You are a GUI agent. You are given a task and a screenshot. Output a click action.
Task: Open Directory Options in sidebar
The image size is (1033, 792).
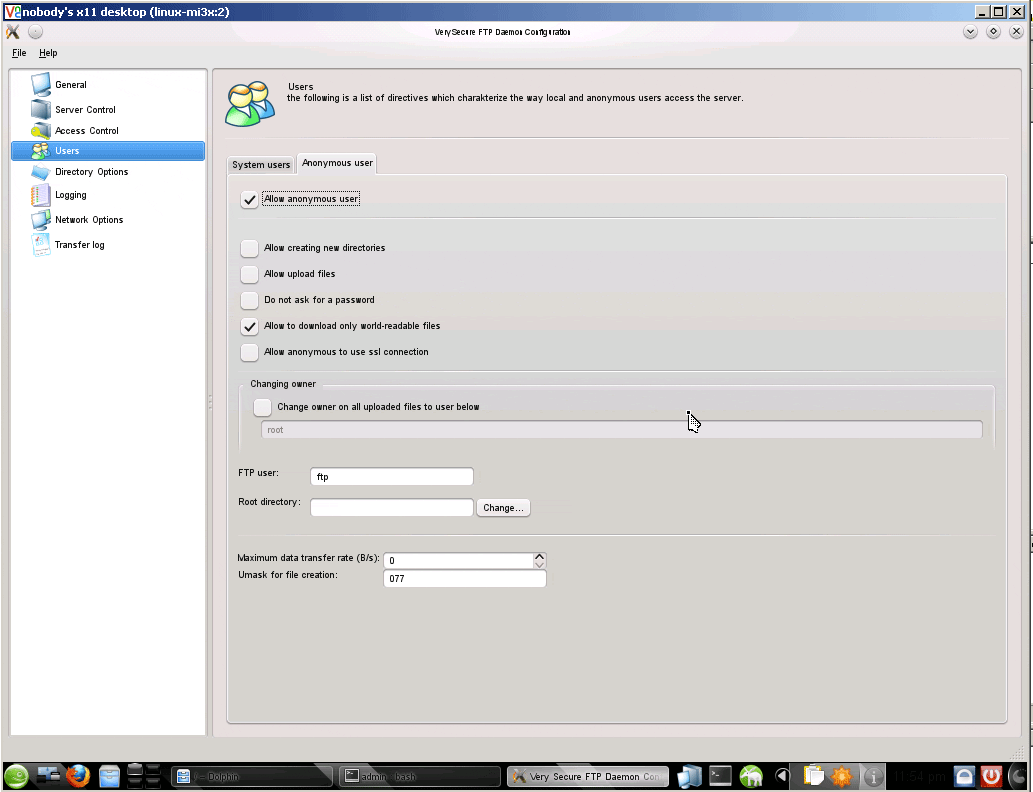coord(92,172)
